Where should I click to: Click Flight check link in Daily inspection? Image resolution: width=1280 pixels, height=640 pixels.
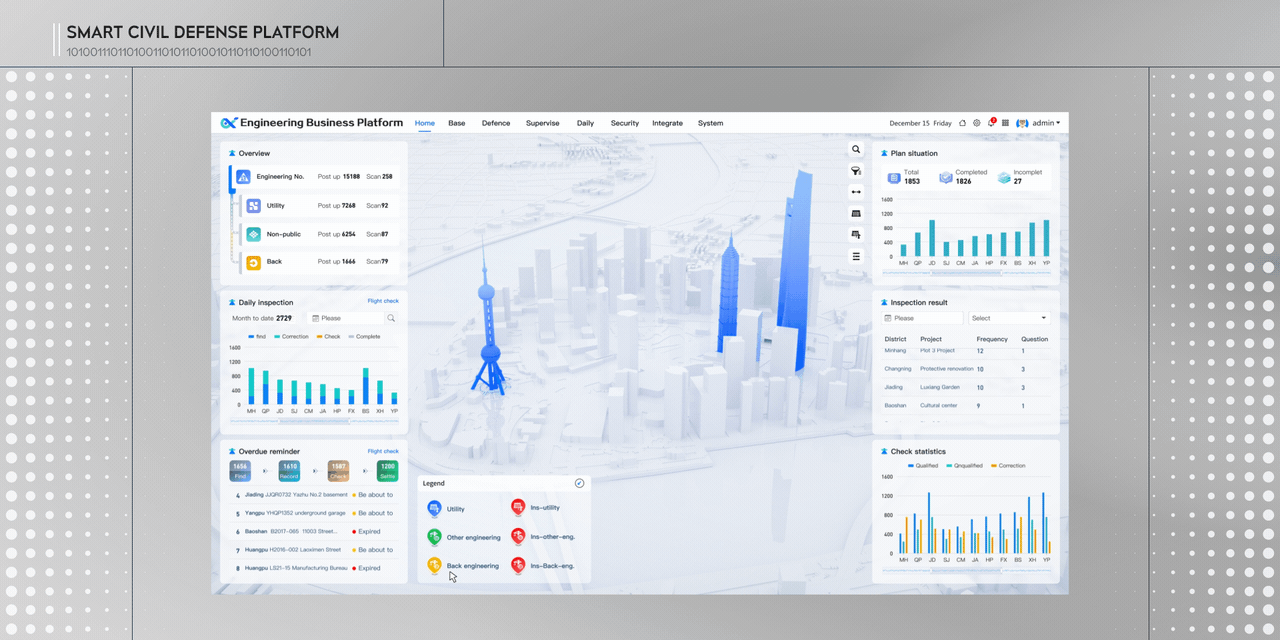click(383, 301)
